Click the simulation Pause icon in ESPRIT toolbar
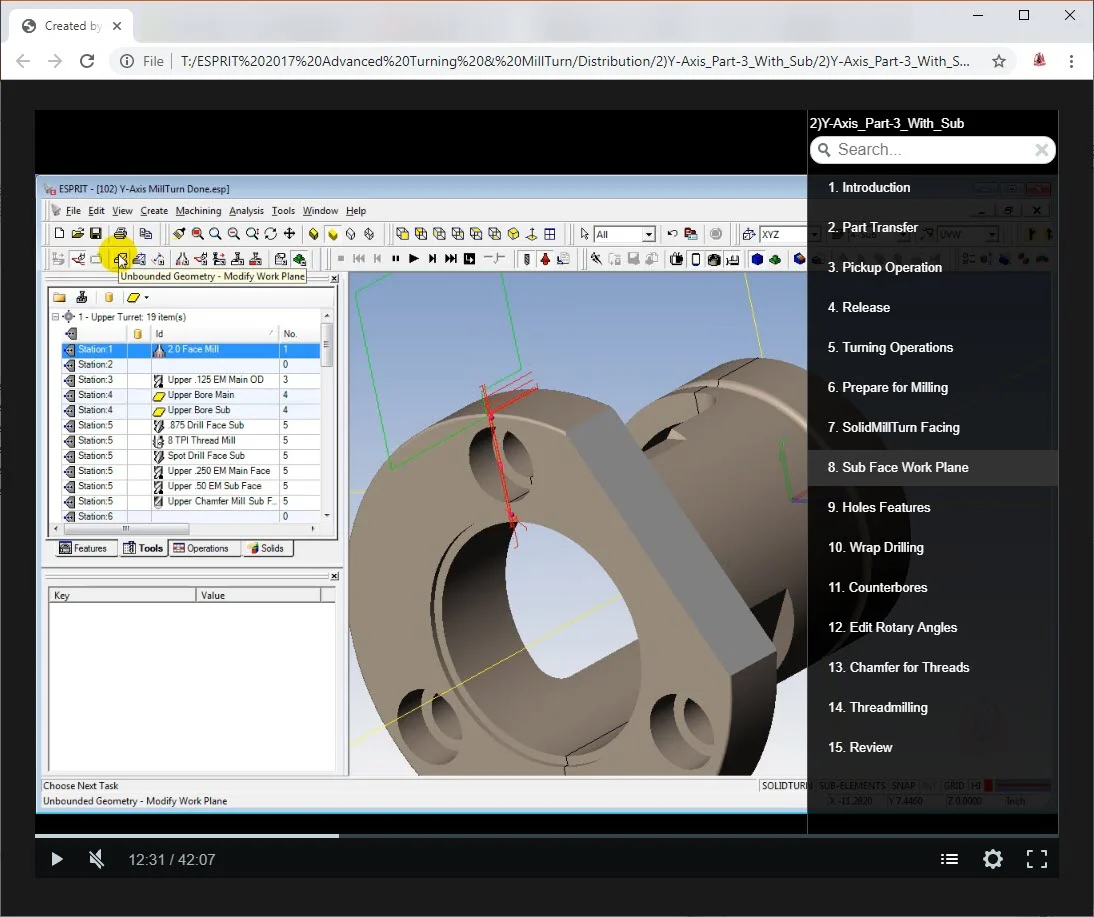Screen dimensions: 1094x917 pos(396,259)
